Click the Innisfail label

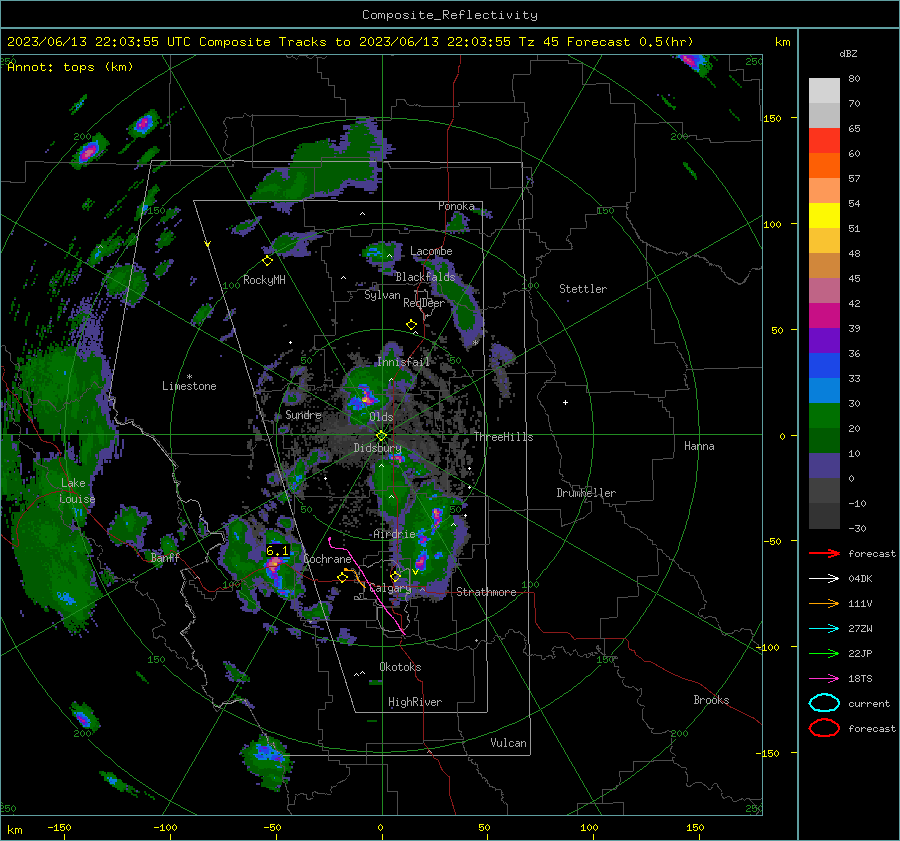click(x=403, y=362)
